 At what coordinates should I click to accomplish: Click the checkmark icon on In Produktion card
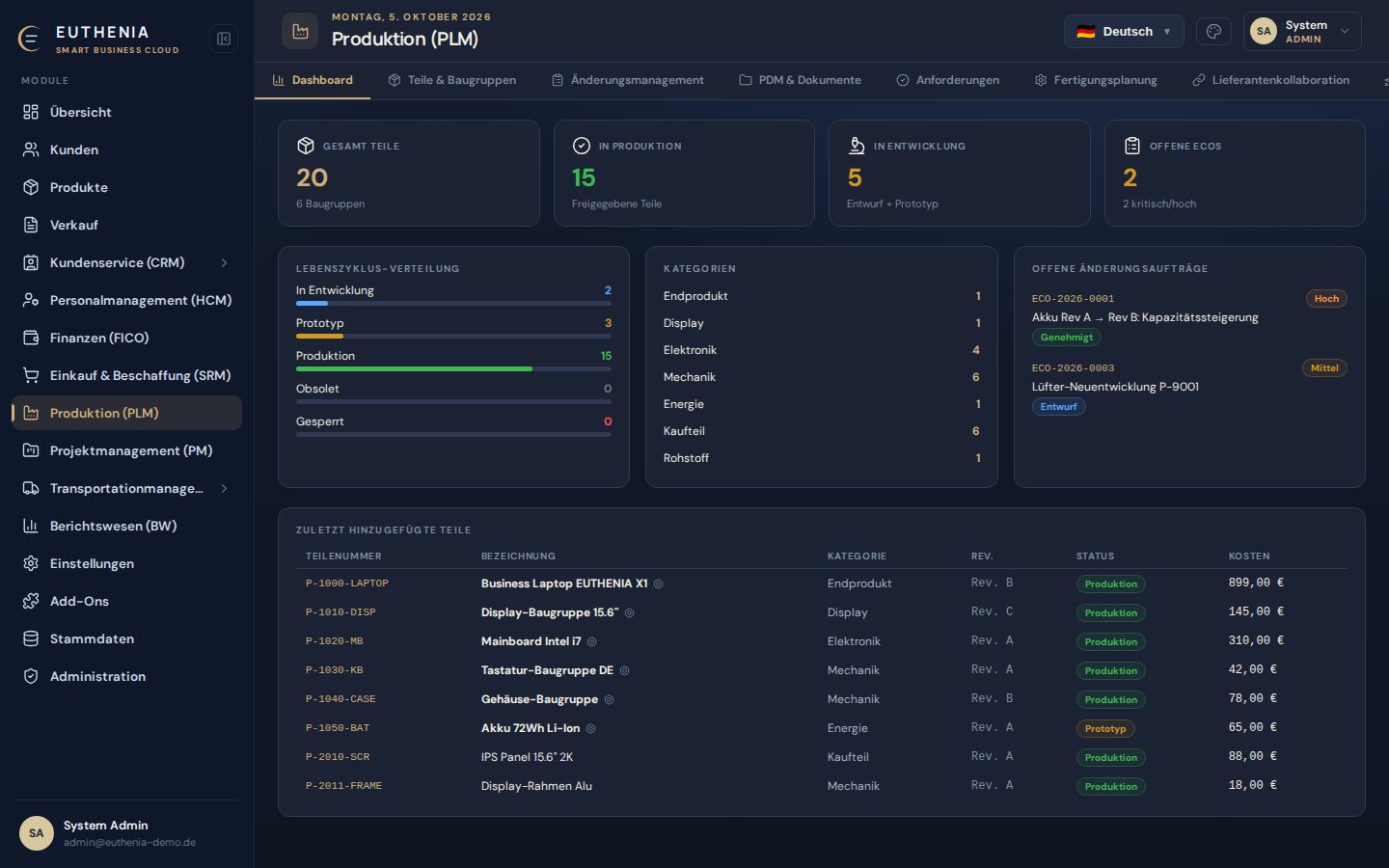[582, 146]
